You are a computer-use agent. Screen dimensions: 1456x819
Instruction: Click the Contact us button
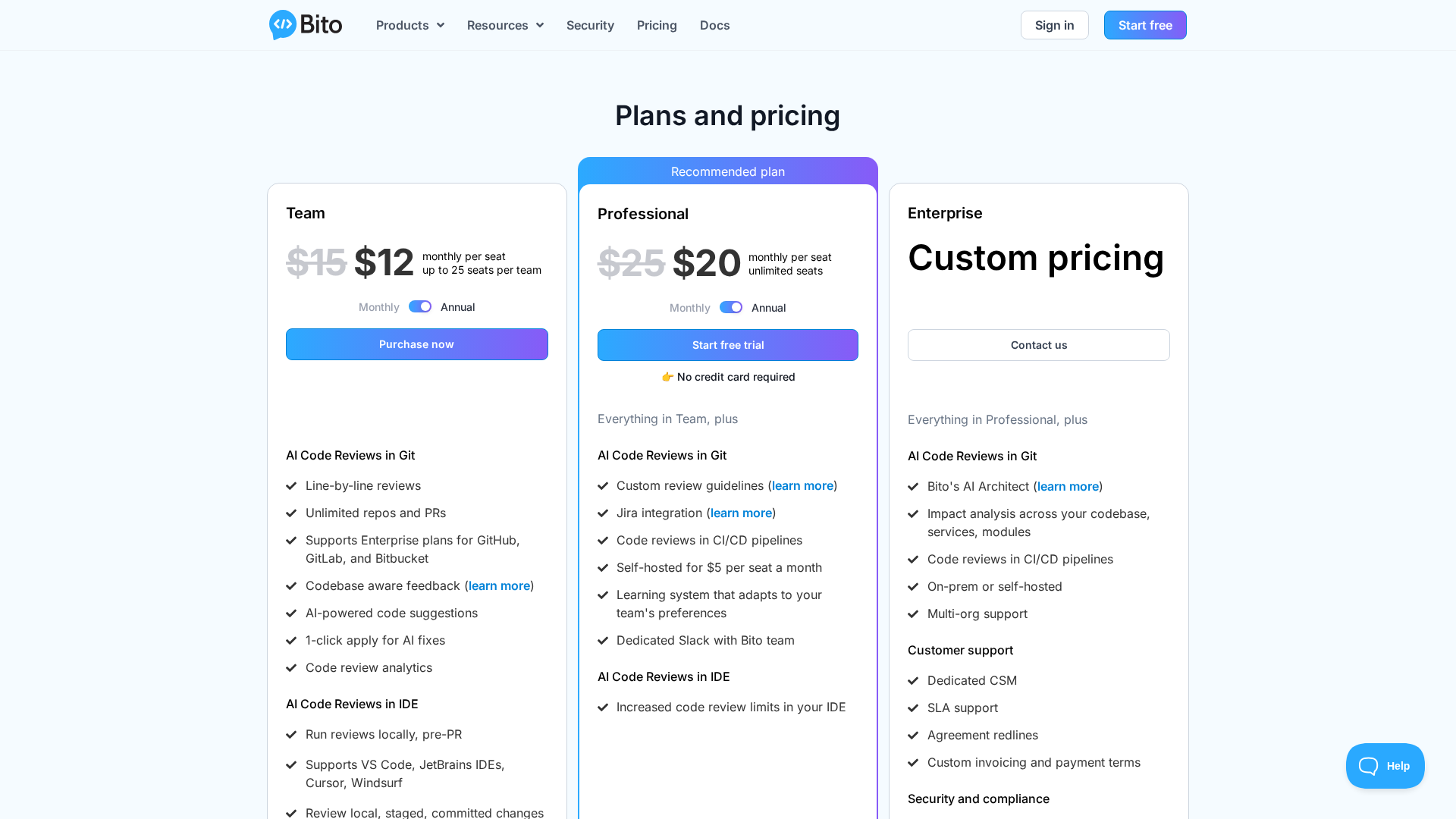point(1039,345)
